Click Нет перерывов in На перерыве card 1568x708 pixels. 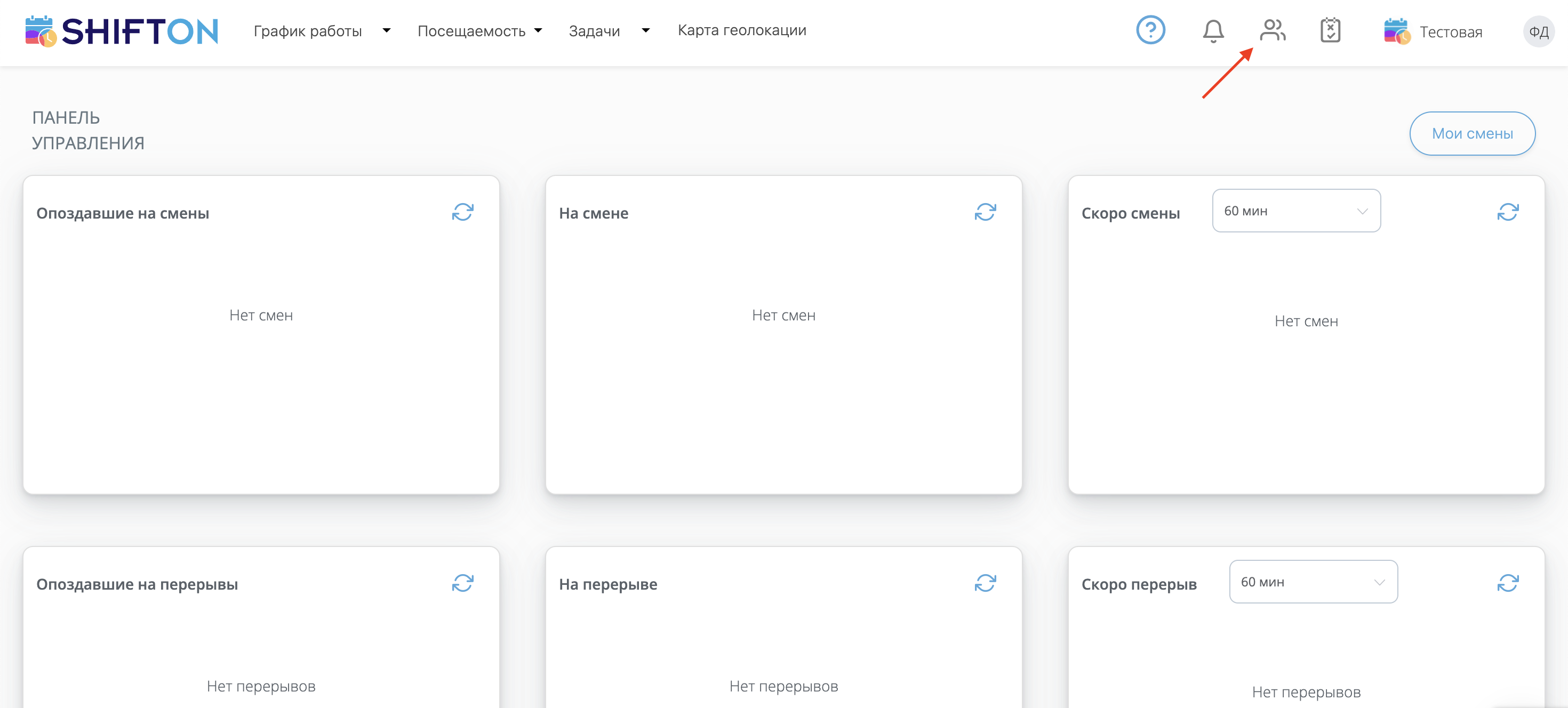(783, 686)
